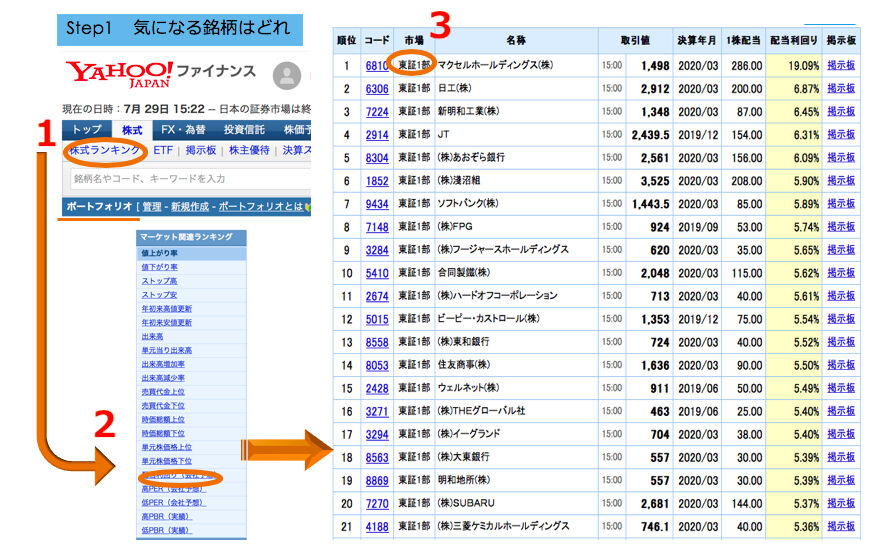Viewport: 871px width, 554px height.
Task: Open stock code 2674 link
Action: click(x=377, y=296)
